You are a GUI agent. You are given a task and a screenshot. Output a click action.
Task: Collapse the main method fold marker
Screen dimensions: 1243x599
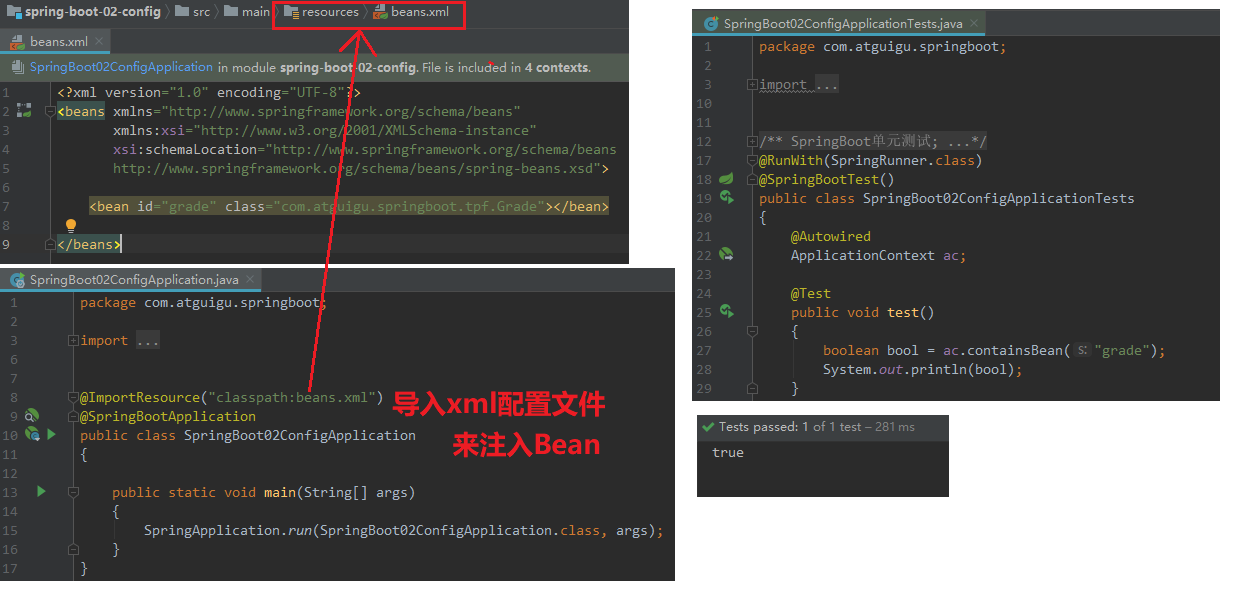73,492
